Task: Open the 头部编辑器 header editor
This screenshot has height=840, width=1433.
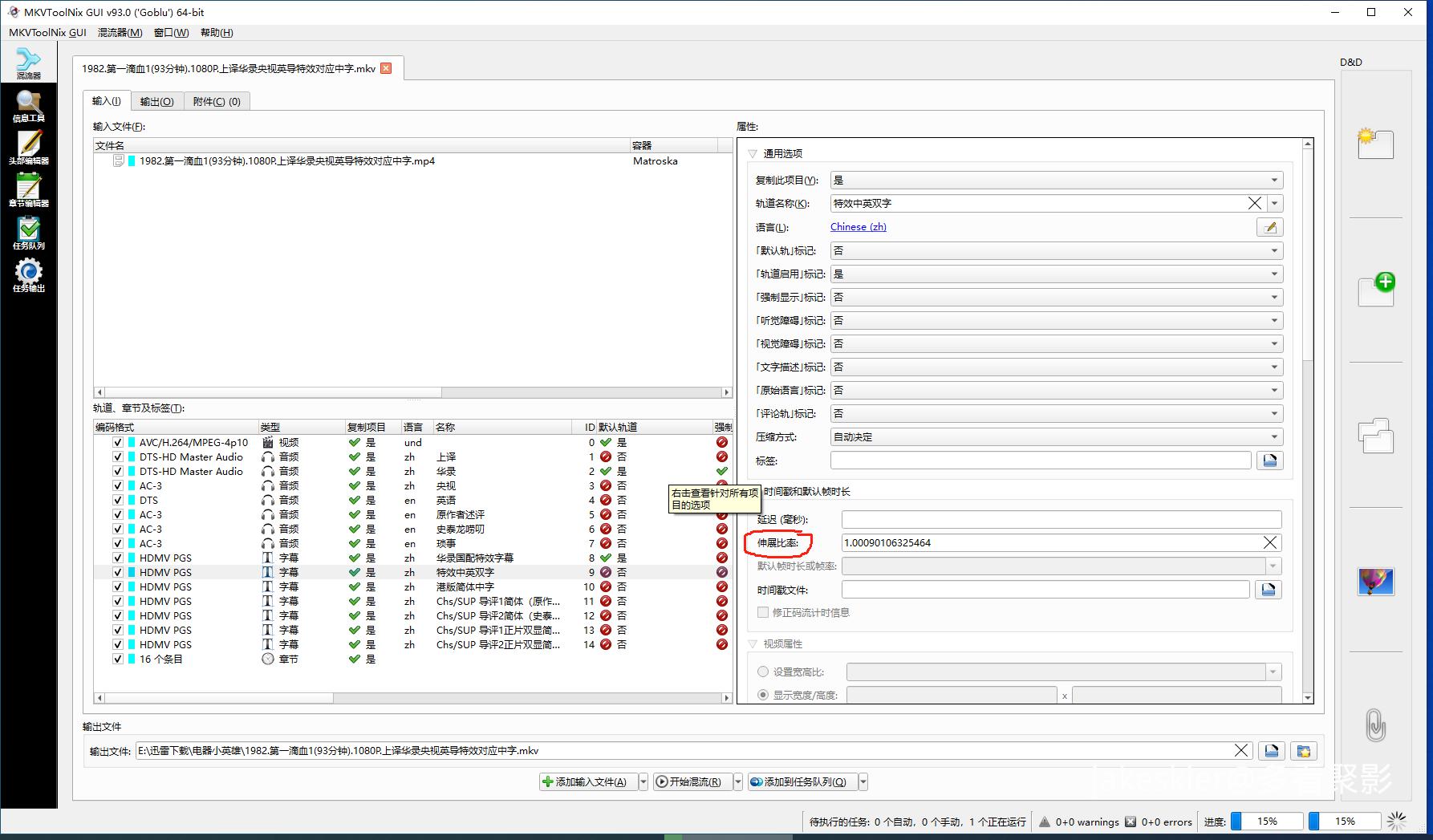Action: pos(29,148)
